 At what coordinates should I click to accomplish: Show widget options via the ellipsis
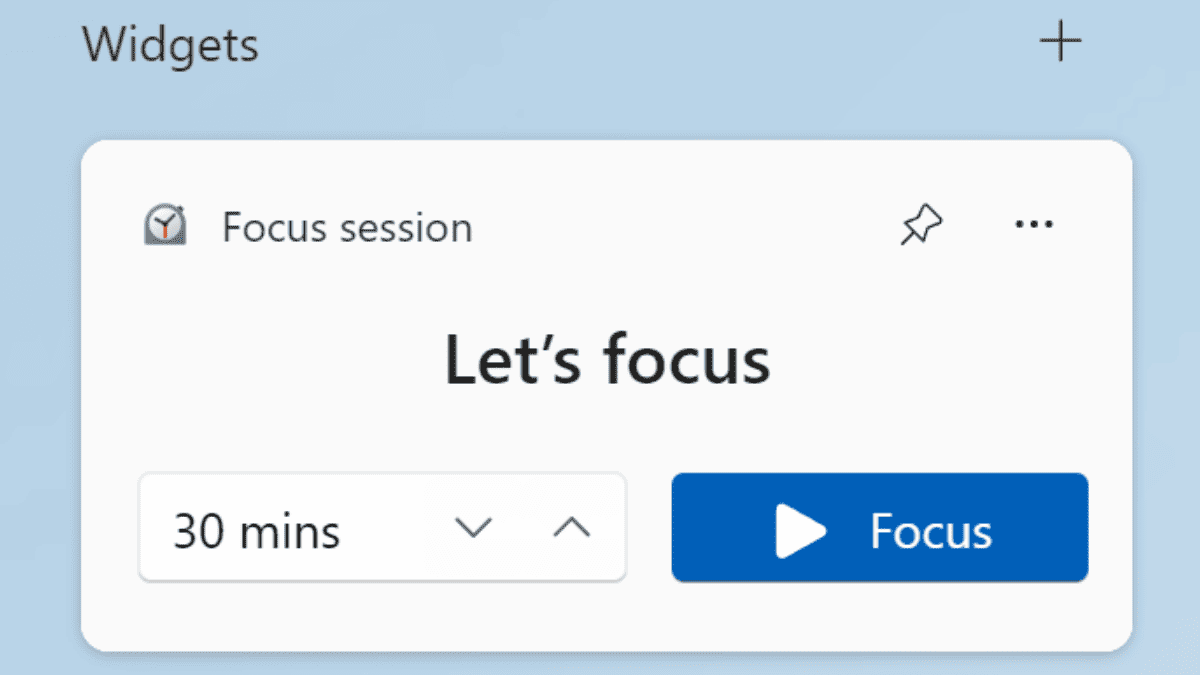1034,225
